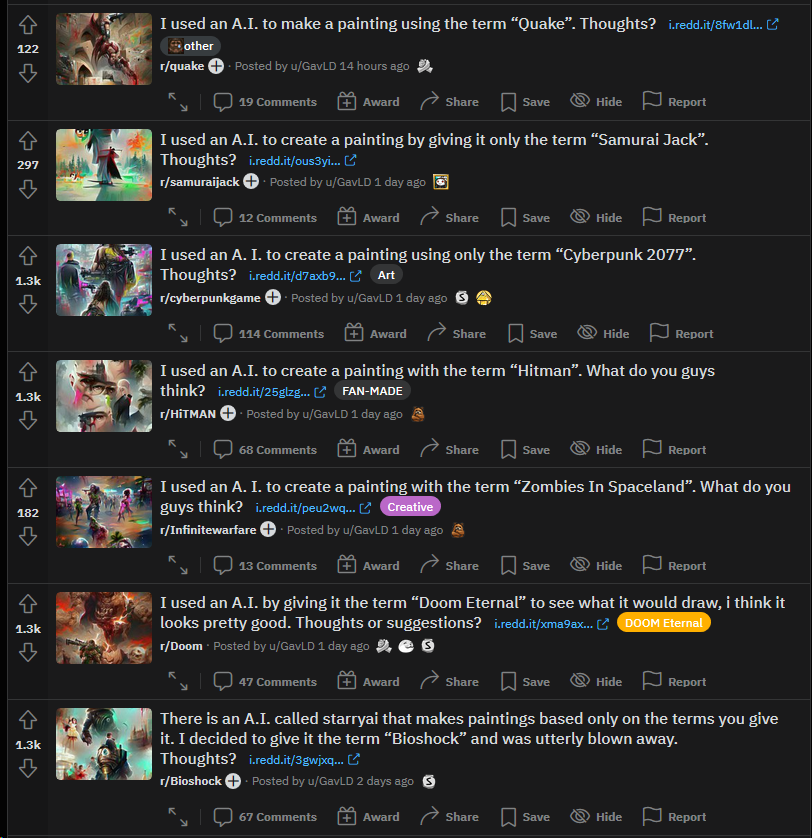
Task: Upvote the Quake A.I. painting post
Action: (x=28, y=25)
